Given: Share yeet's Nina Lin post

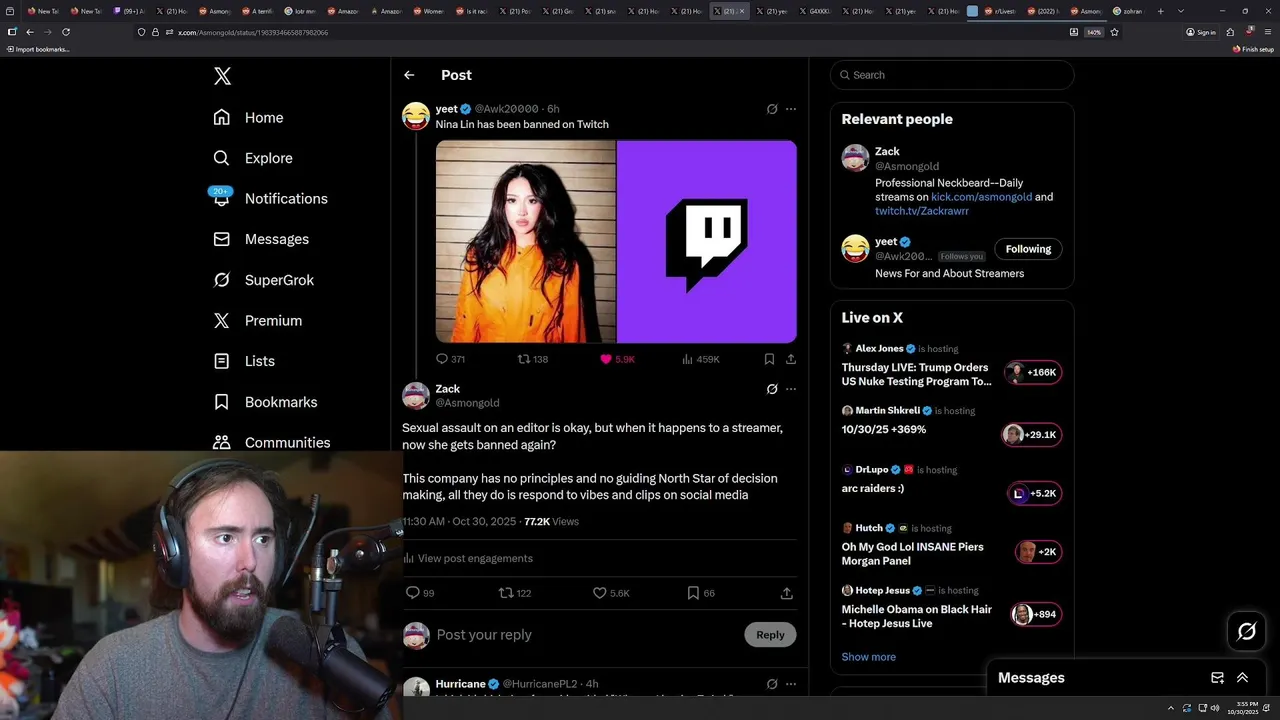Looking at the screenshot, I should click(x=791, y=359).
